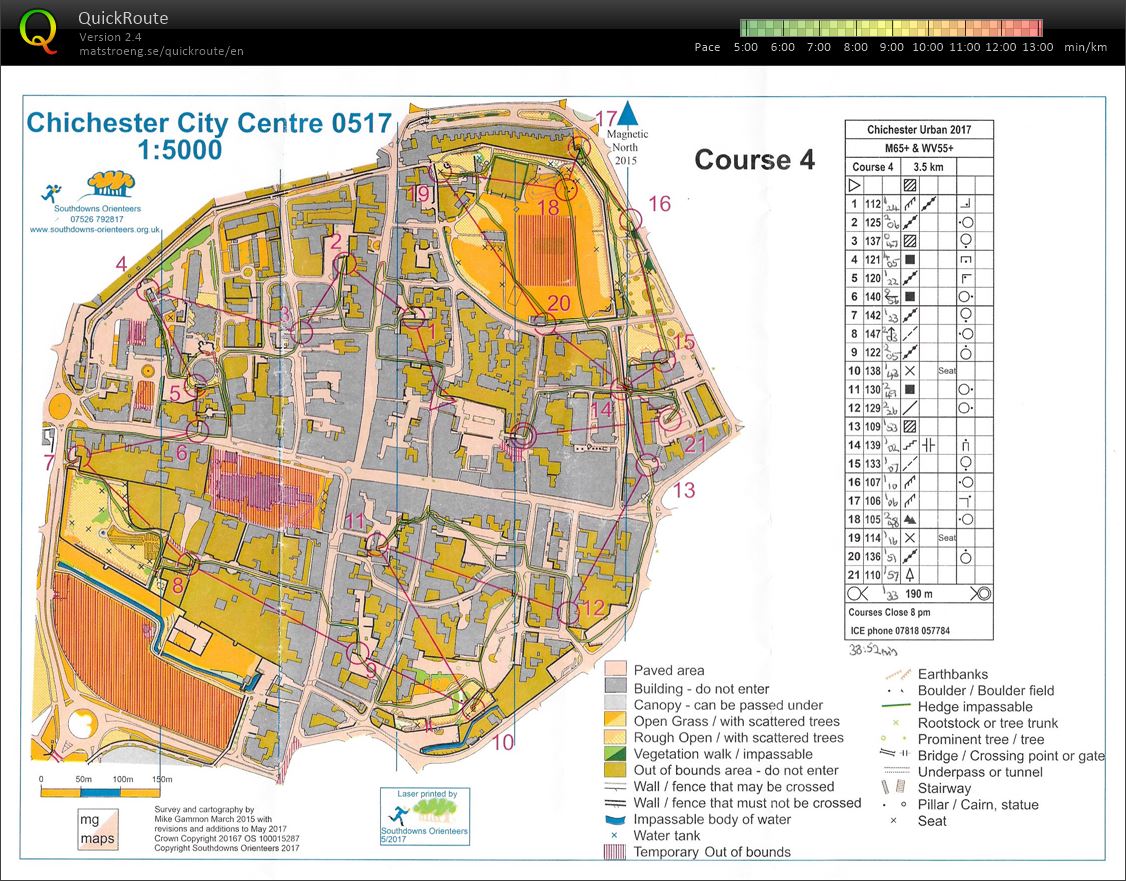The height and width of the screenshot is (881, 1126).
Task: Open the matstroeng.se/quickroute/en link
Action: coord(162,51)
